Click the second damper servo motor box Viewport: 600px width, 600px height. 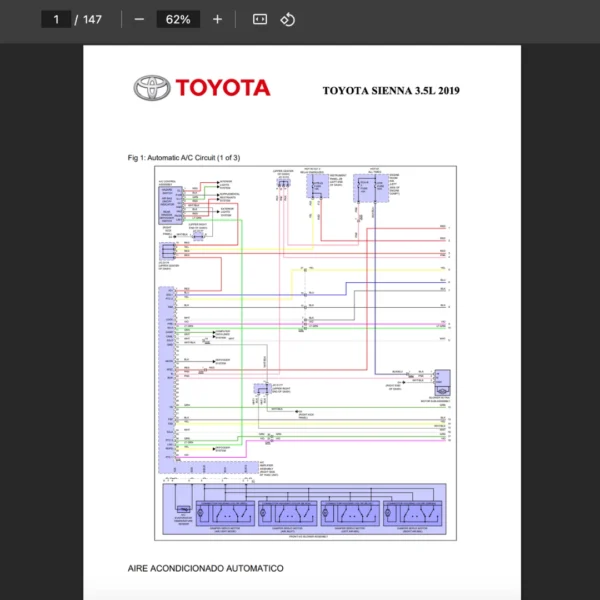290,512
